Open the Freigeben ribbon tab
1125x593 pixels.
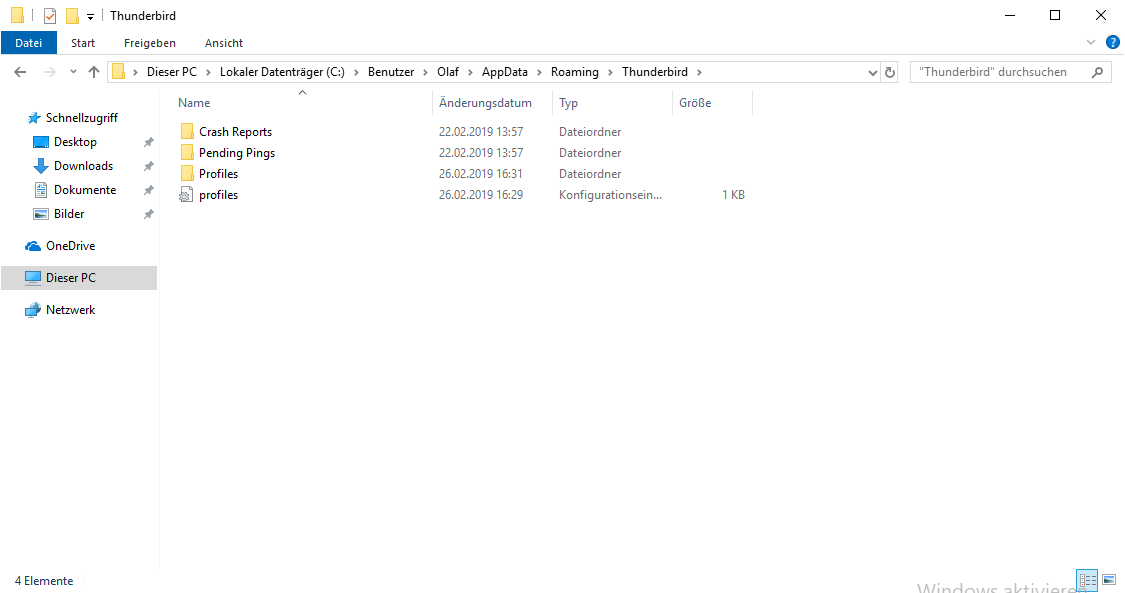pyautogui.click(x=149, y=43)
